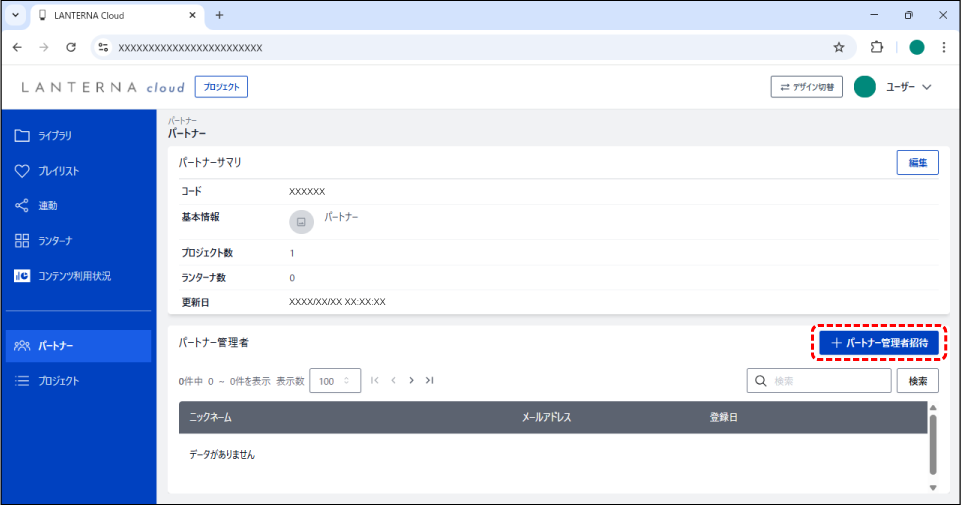The width and height of the screenshot is (961, 505).
Task: Open the 表示数 100 page size dropdown
Action: 335,381
